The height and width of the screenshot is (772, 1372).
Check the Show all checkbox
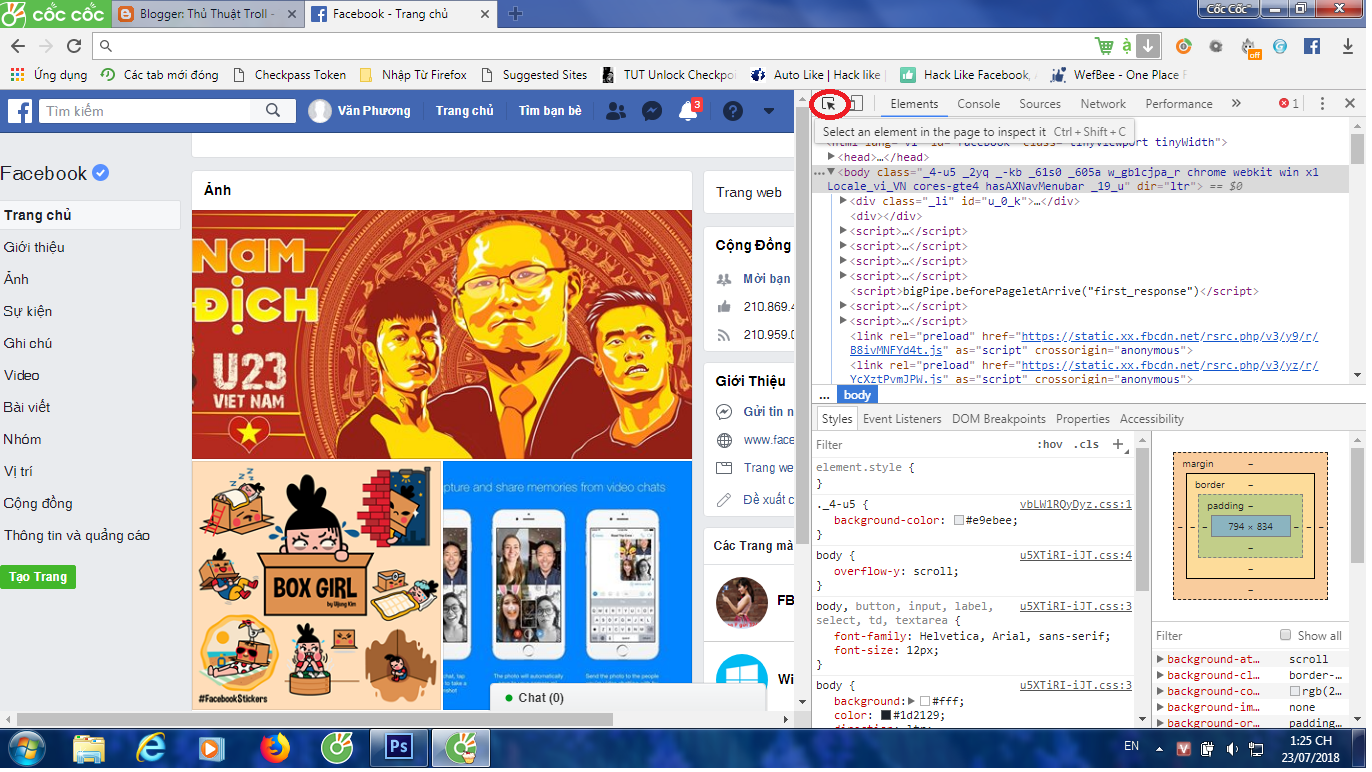click(x=1286, y=635)
